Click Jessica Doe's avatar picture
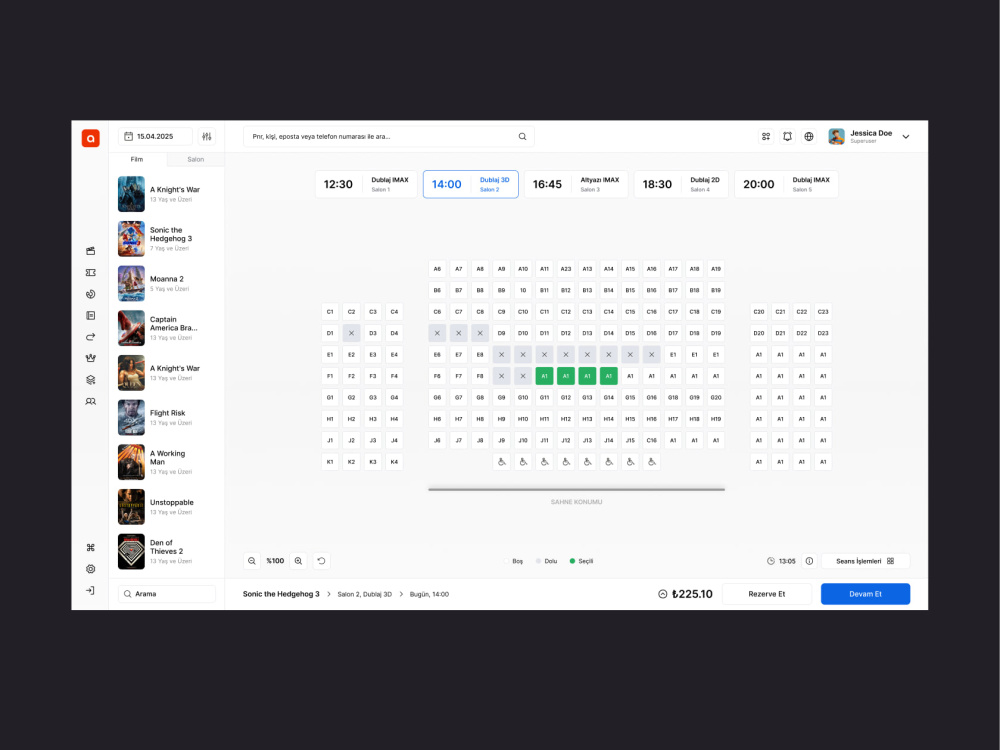Screen dimensions: 1000x750 click(836, 136)
